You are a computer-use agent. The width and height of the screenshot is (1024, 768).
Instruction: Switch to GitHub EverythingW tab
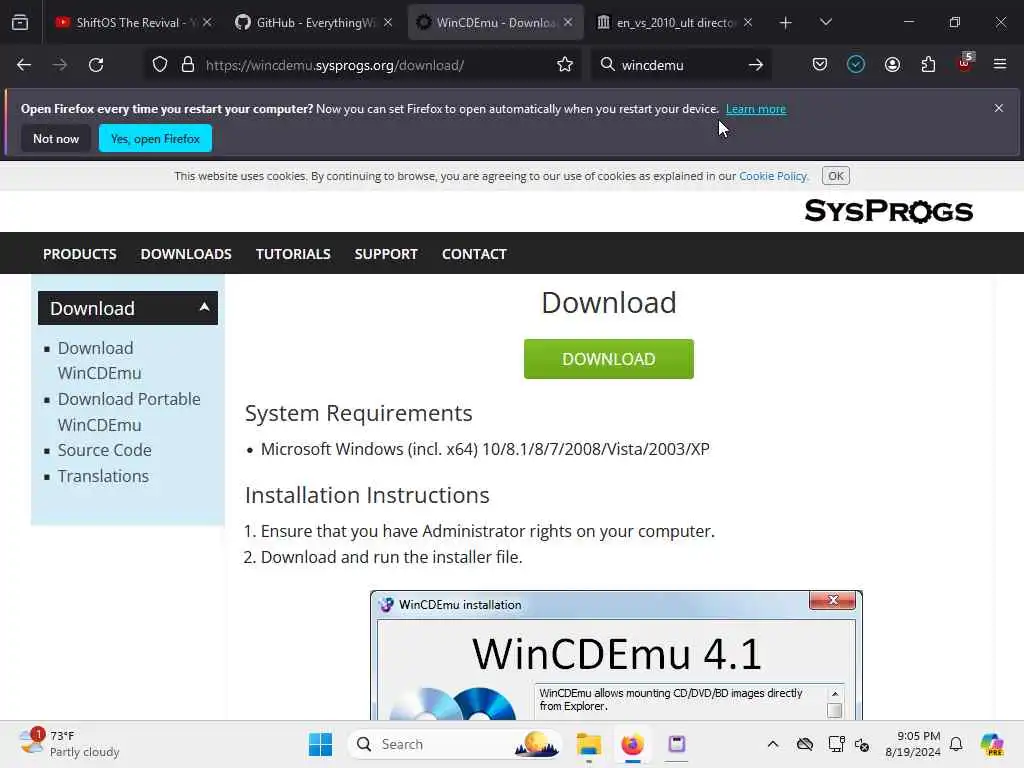tap(307, 22)
